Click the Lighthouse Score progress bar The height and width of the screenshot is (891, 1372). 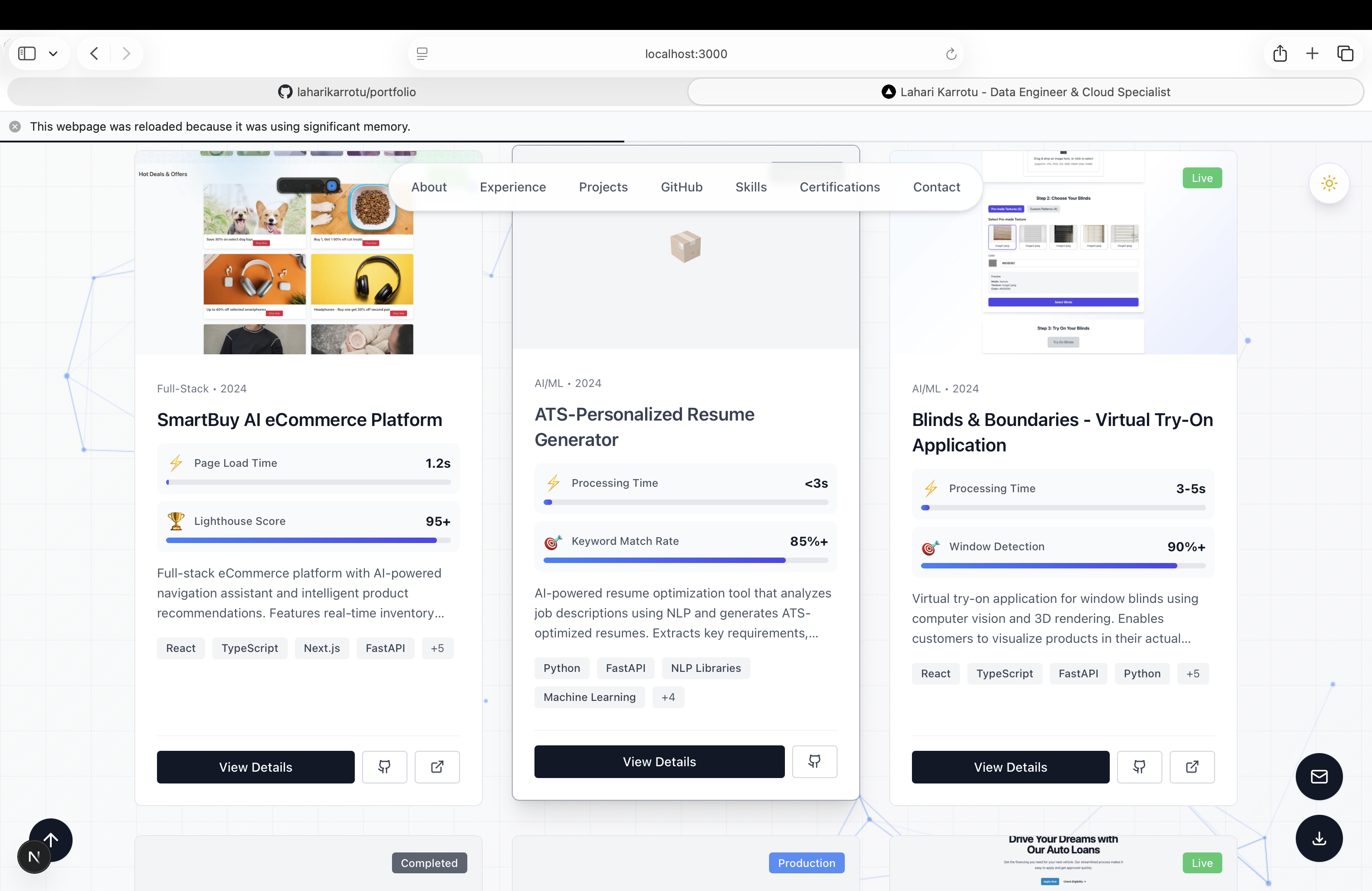[308, 540]
